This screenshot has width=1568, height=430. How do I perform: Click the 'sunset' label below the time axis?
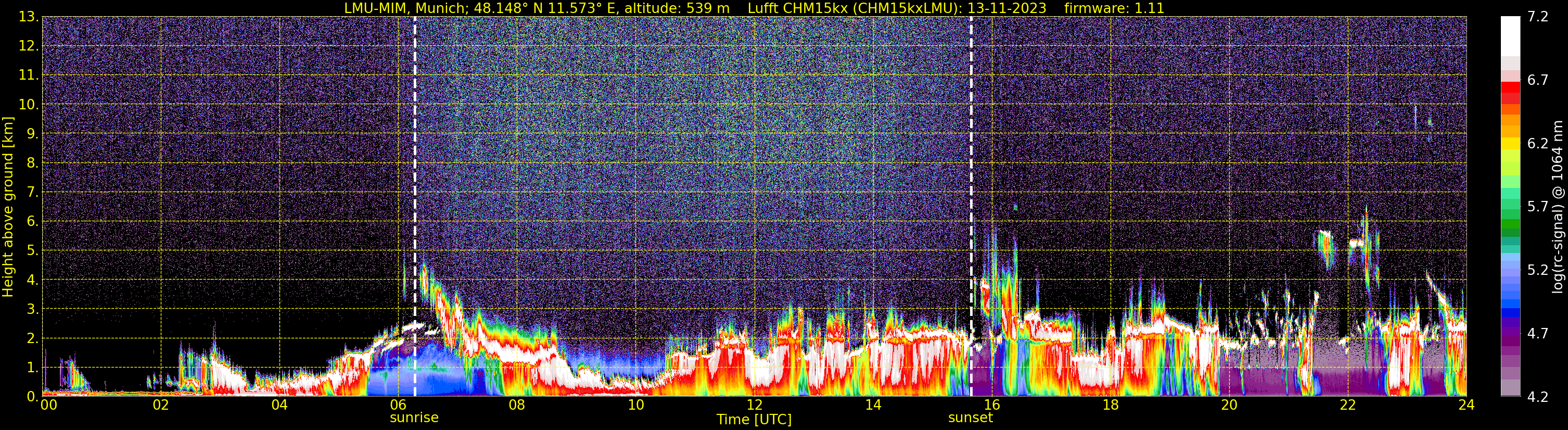coord(970,418)
